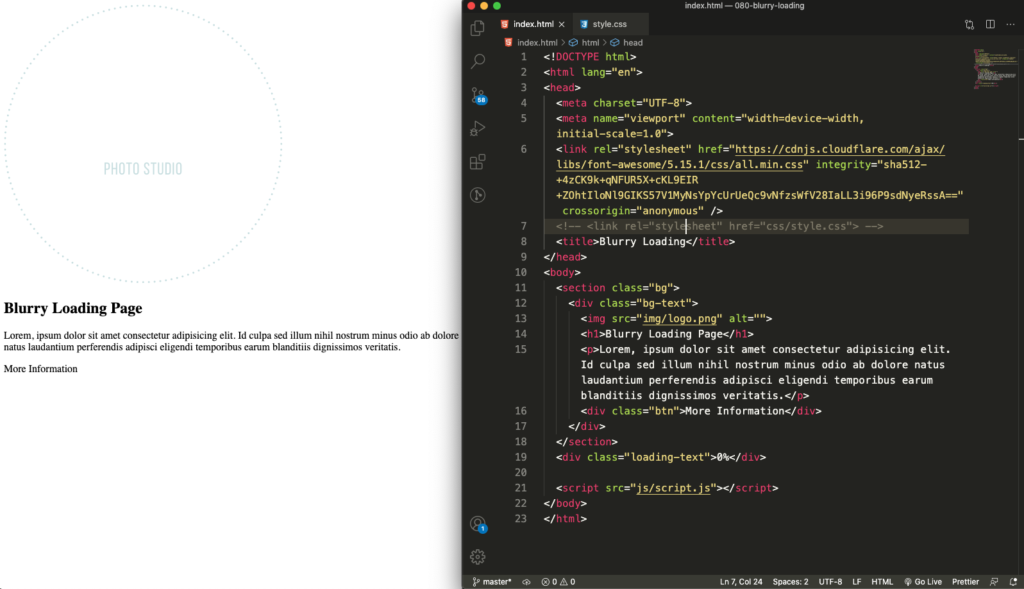Open the Git graph icon in activity bar
The width and height of the screenshot is (1024, 589).
click(477, 195)
